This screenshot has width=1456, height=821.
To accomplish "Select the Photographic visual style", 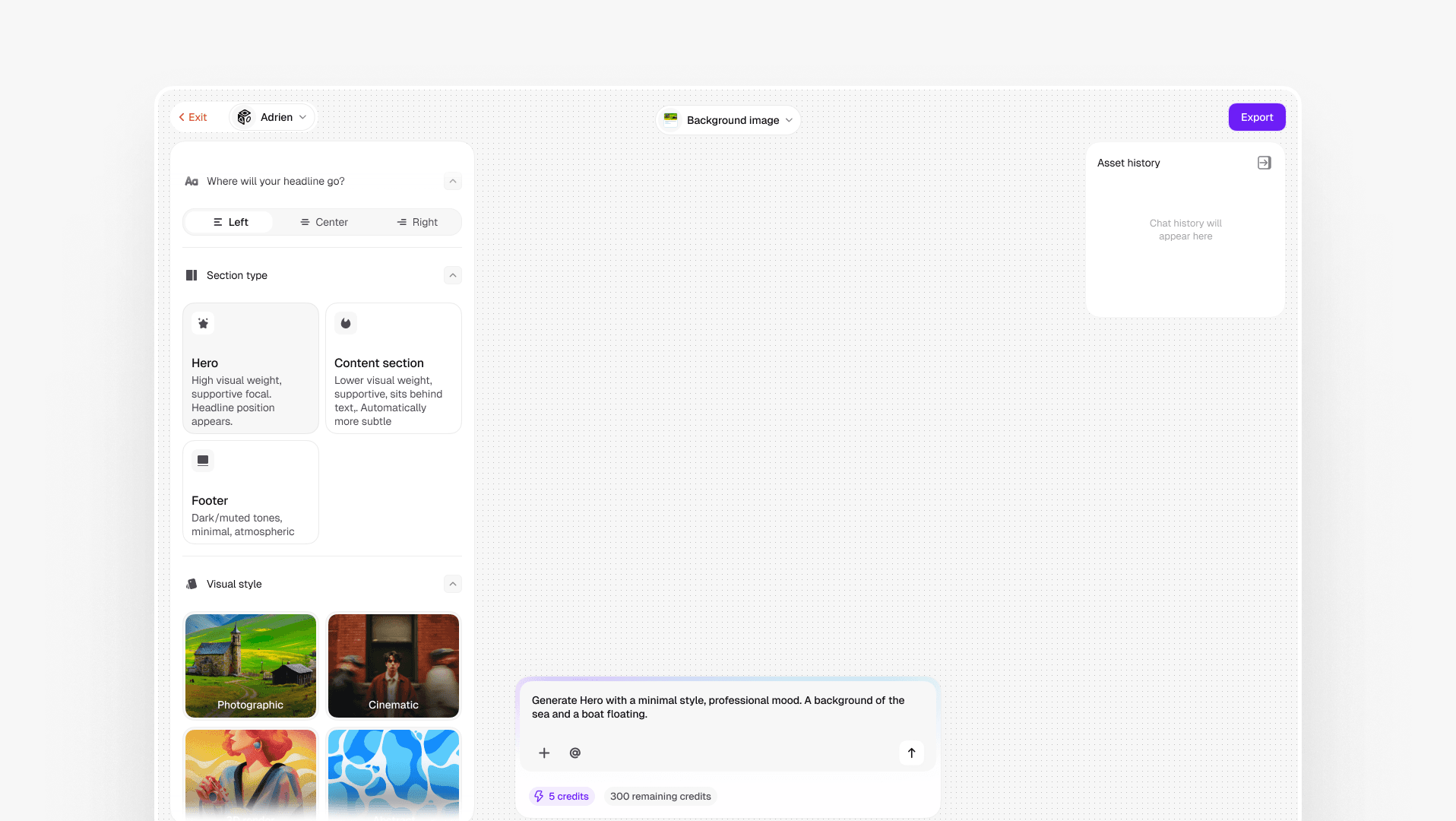I will pyautogui.click(x=251, y=666).
